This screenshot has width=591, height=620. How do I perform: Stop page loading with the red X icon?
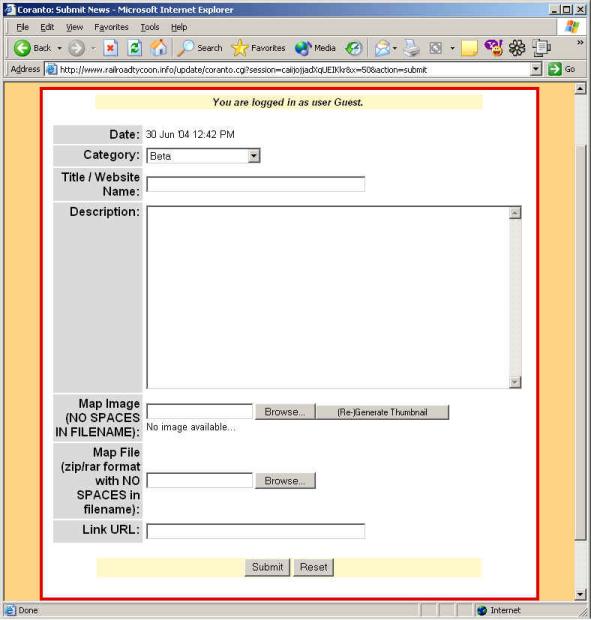[x=110, y=48]
